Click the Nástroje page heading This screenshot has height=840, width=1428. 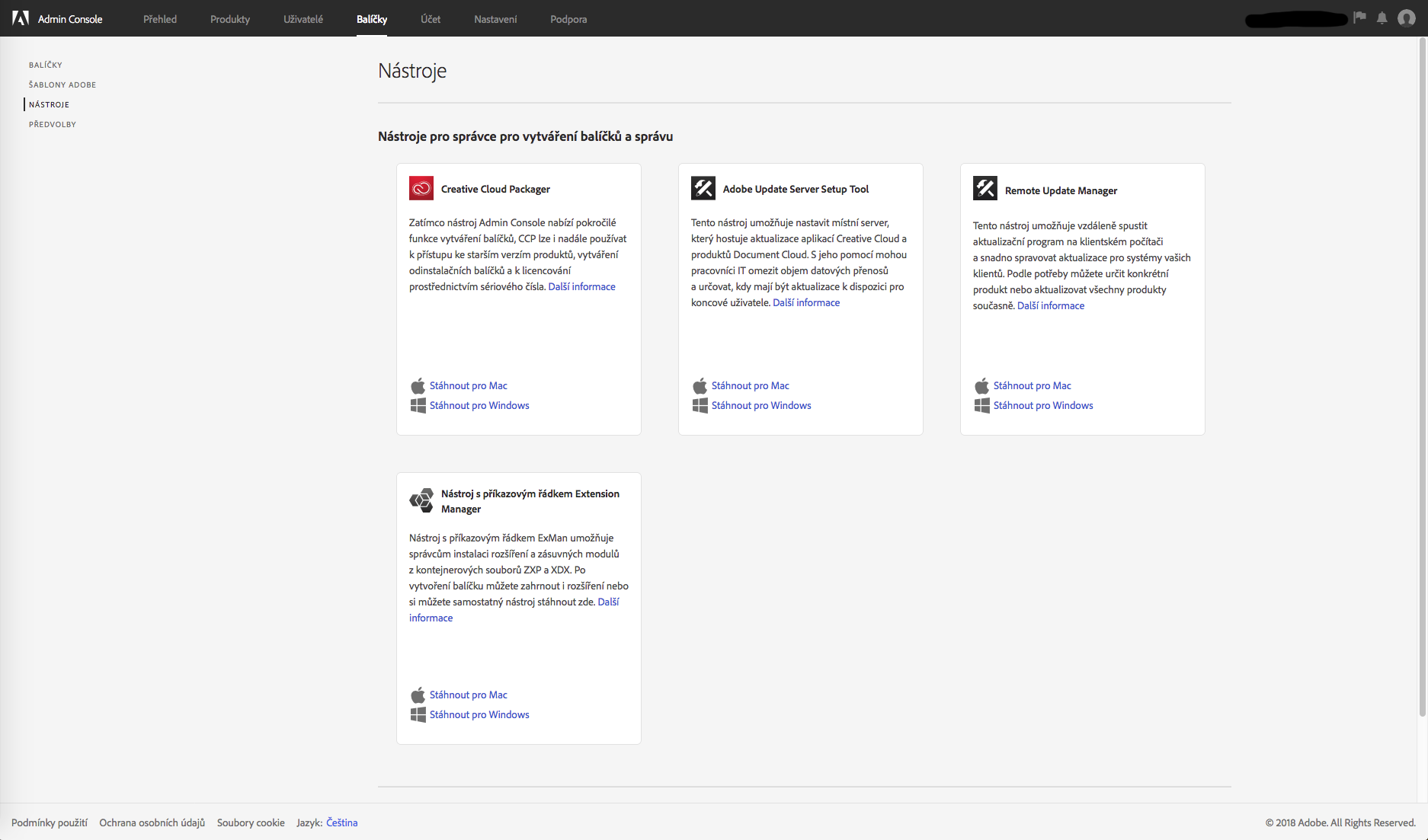[x=412, y=71]
